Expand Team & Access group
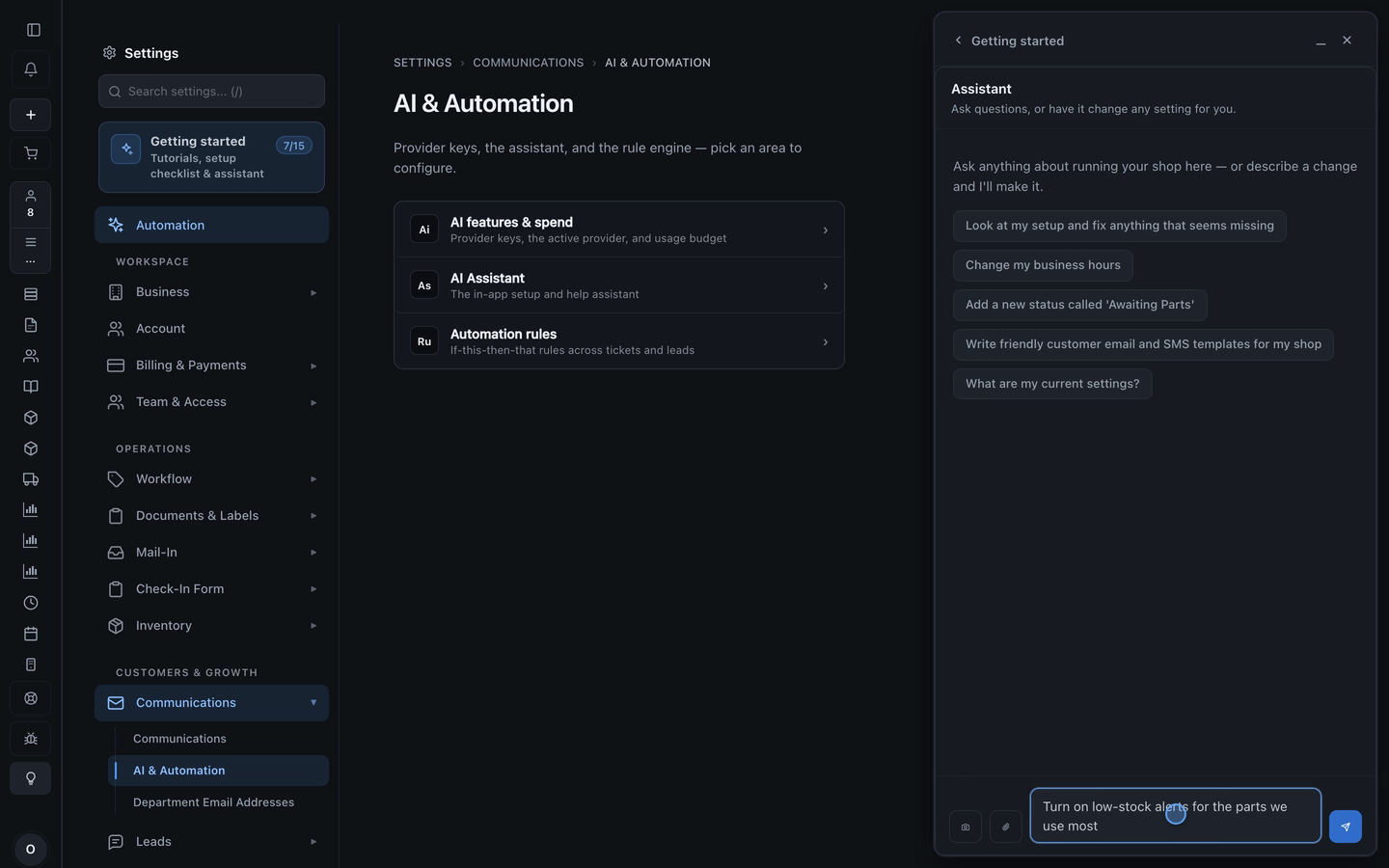Viewport: 1389px width, 868px height. coord(211,402)
